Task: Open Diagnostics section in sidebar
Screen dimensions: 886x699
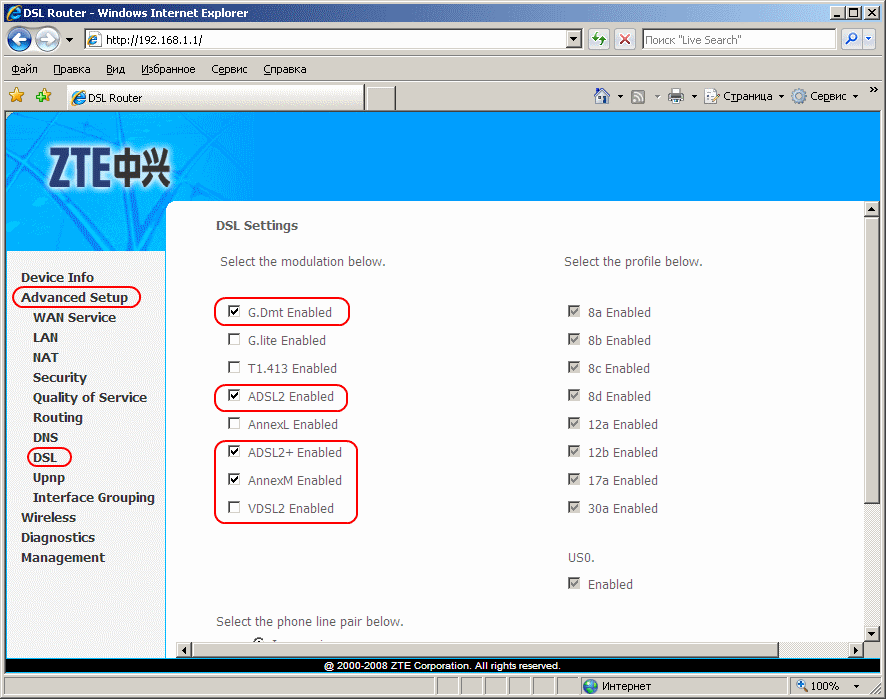Action: point(58,538)
